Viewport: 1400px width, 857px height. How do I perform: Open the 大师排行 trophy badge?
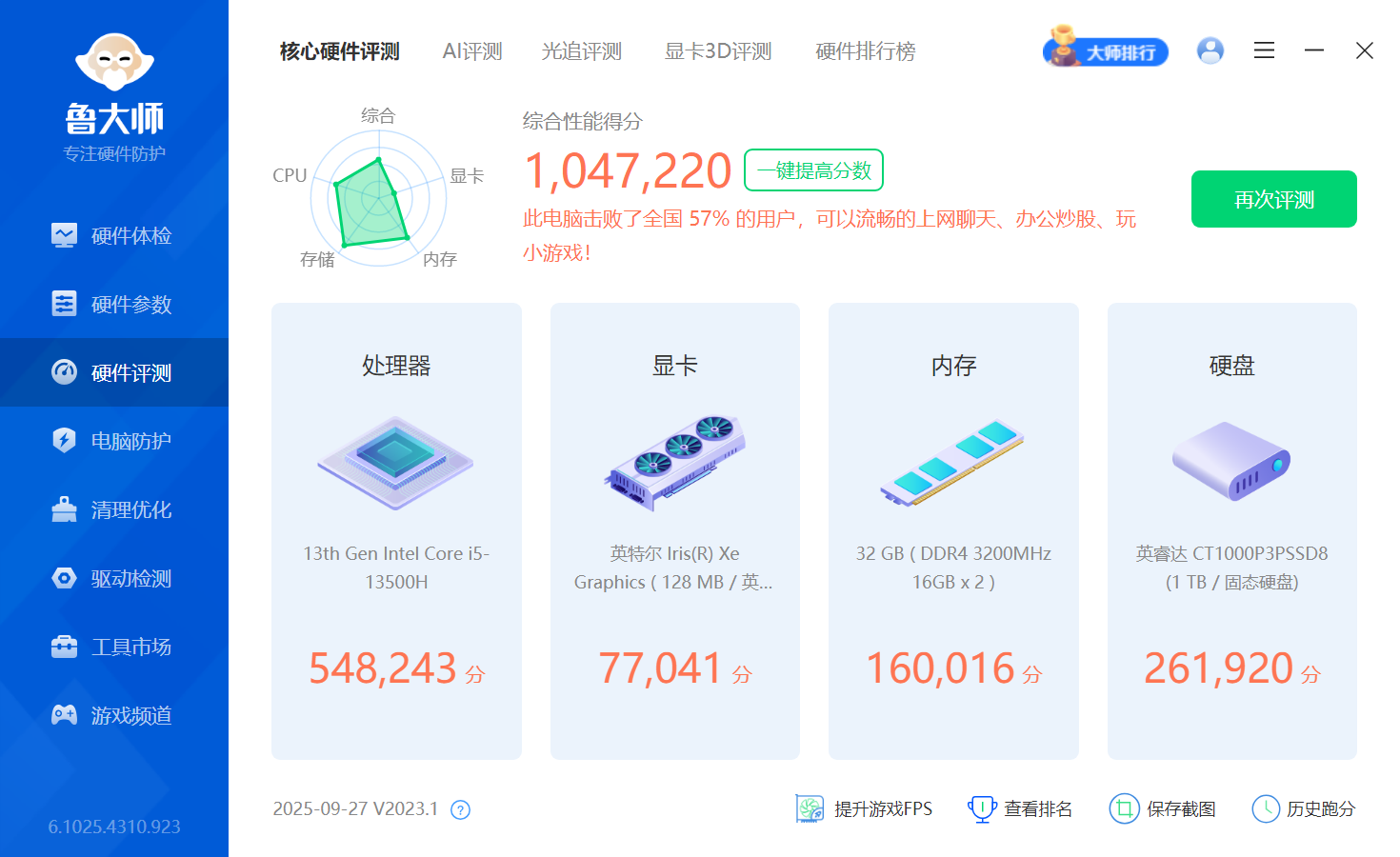1105,48
